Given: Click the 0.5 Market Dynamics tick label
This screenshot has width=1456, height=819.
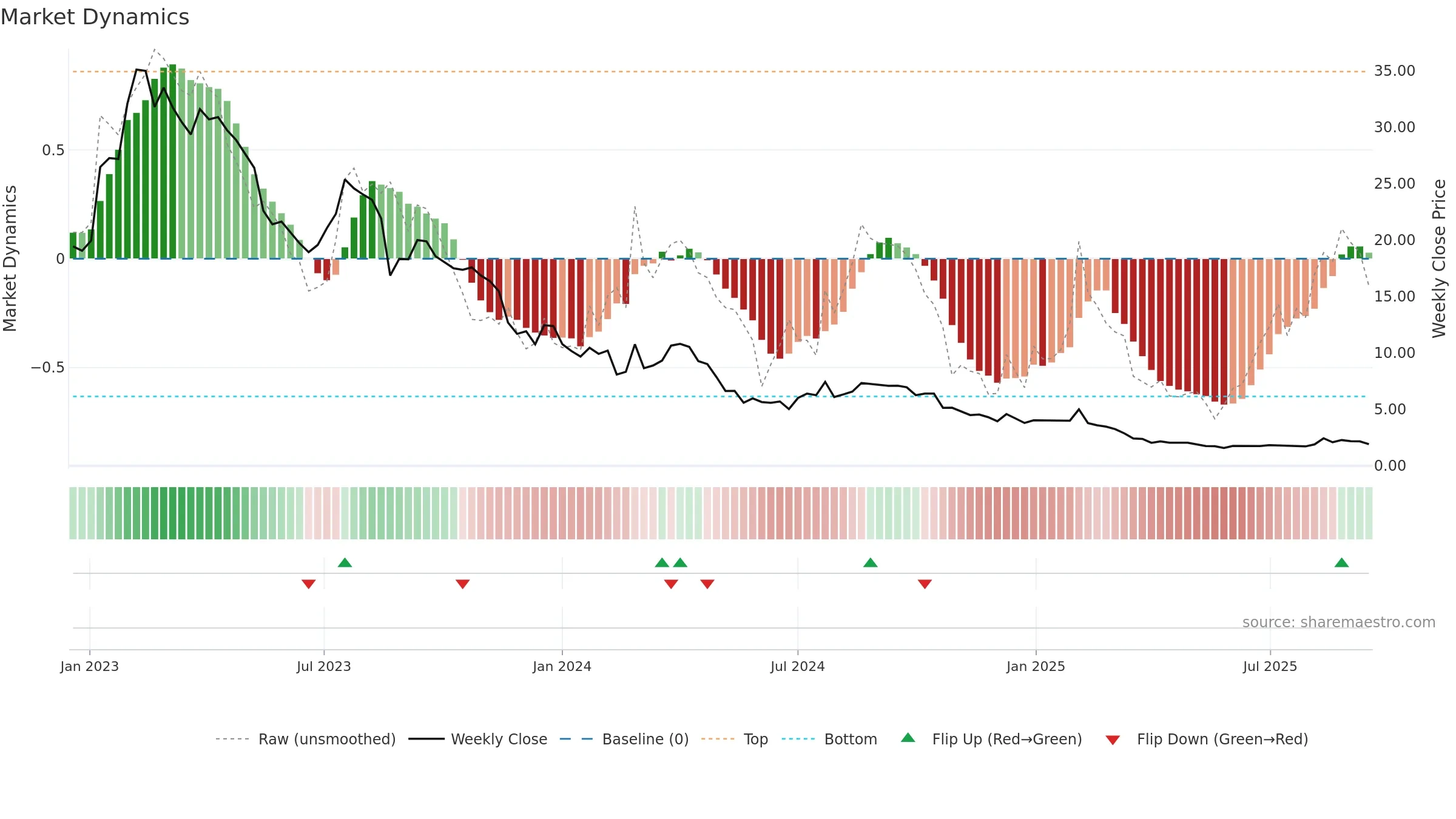Looking at the screenshot, I should tap(53, 150).
